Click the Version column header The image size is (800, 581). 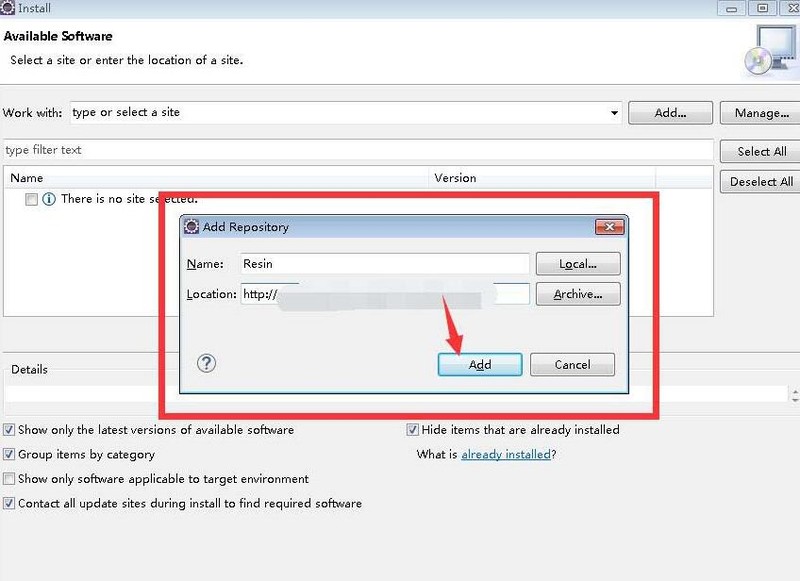(x=455, y=178)
